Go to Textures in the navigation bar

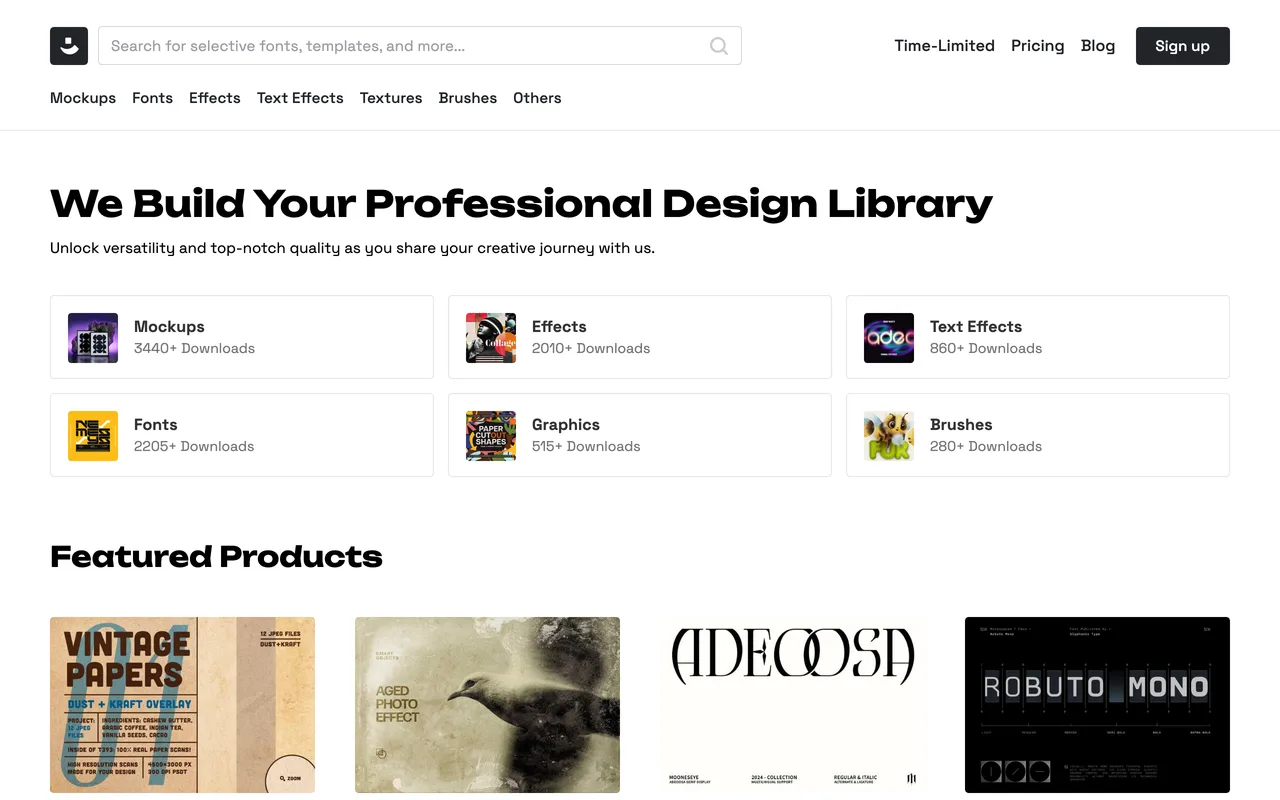[391, 98]
